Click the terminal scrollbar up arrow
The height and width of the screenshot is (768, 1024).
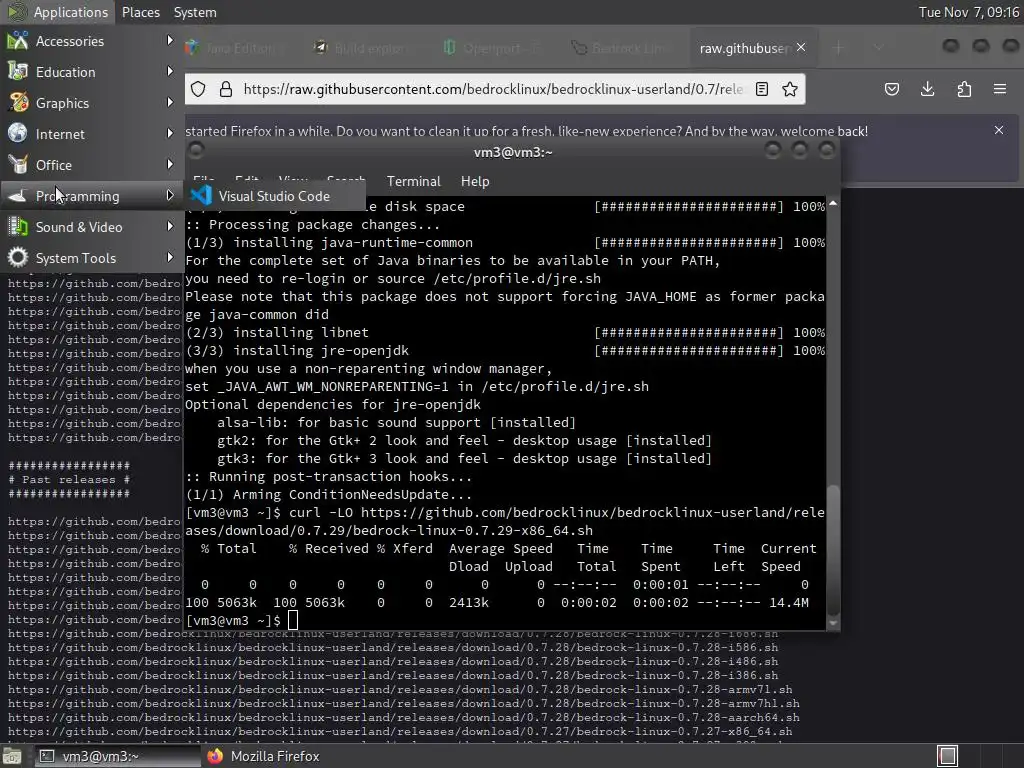point(833,204)
